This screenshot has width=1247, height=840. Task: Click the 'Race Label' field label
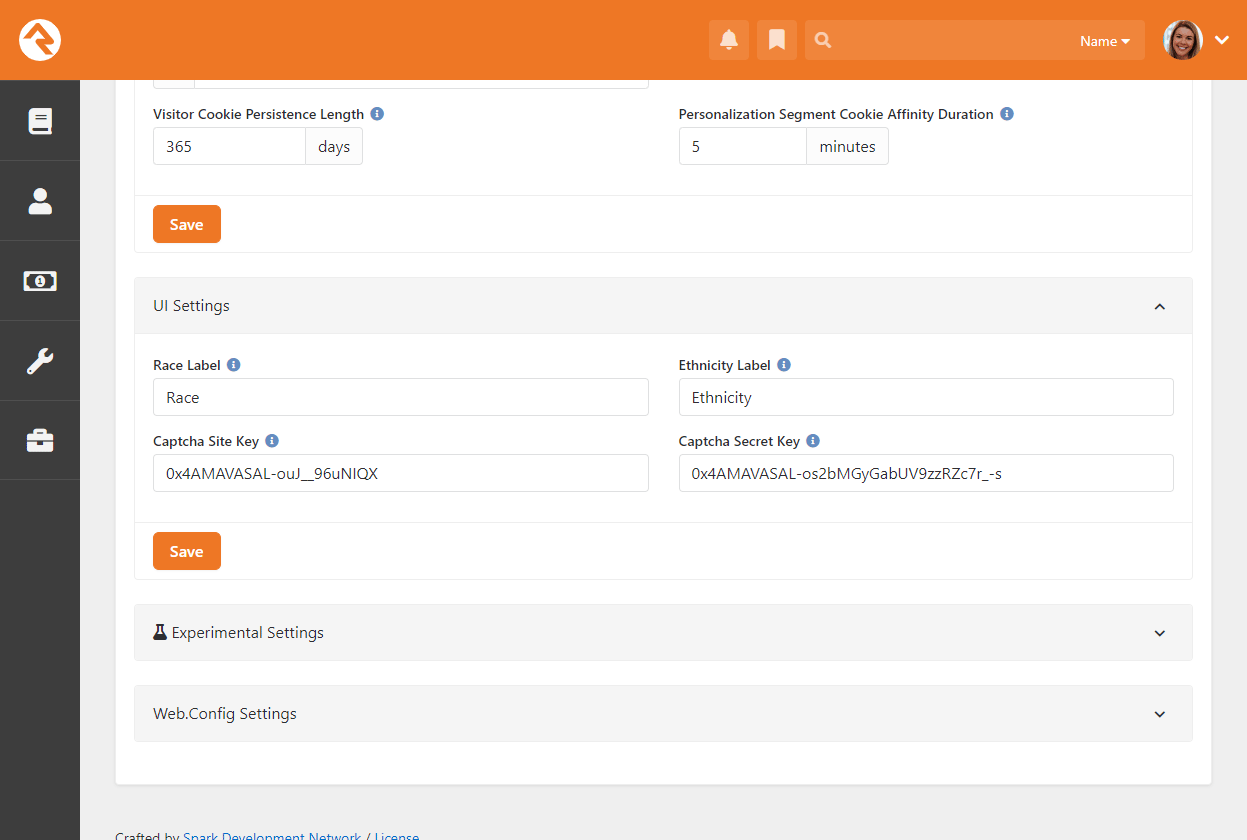point(187,365)
